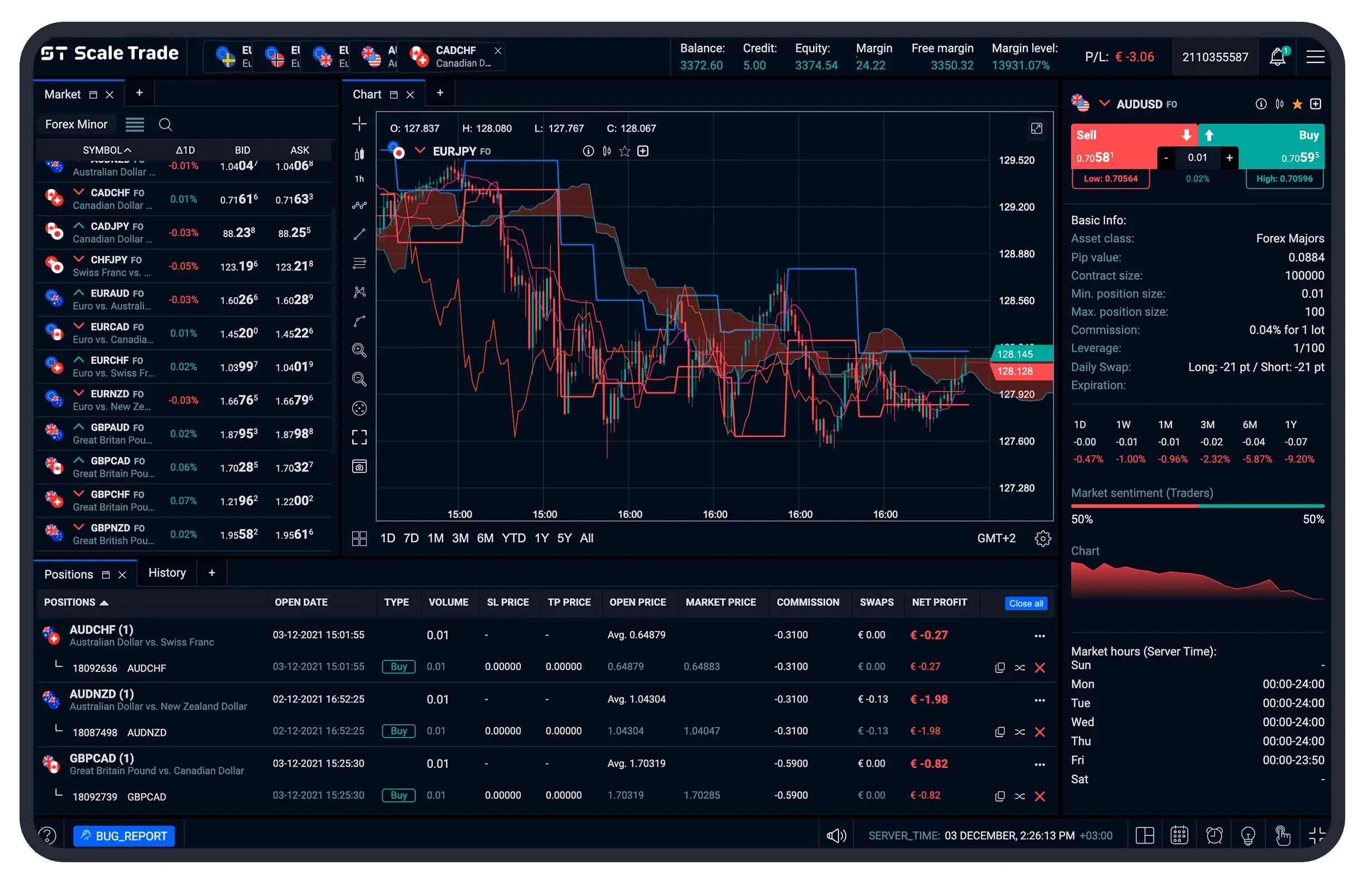Select the crosshair tool in chart sidebar
Screen dimensions: 1372x884
coord(359,124)
